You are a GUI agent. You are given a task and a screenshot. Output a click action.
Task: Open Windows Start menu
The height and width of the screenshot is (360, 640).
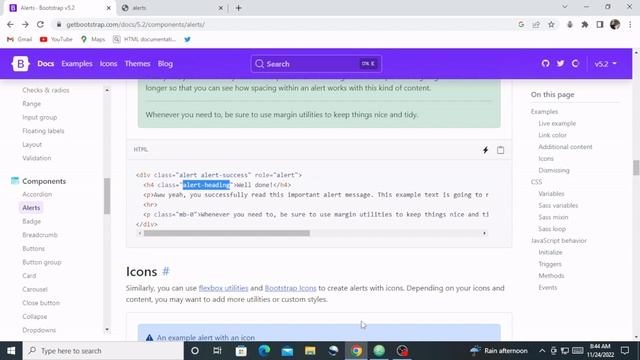click(11, 351)
